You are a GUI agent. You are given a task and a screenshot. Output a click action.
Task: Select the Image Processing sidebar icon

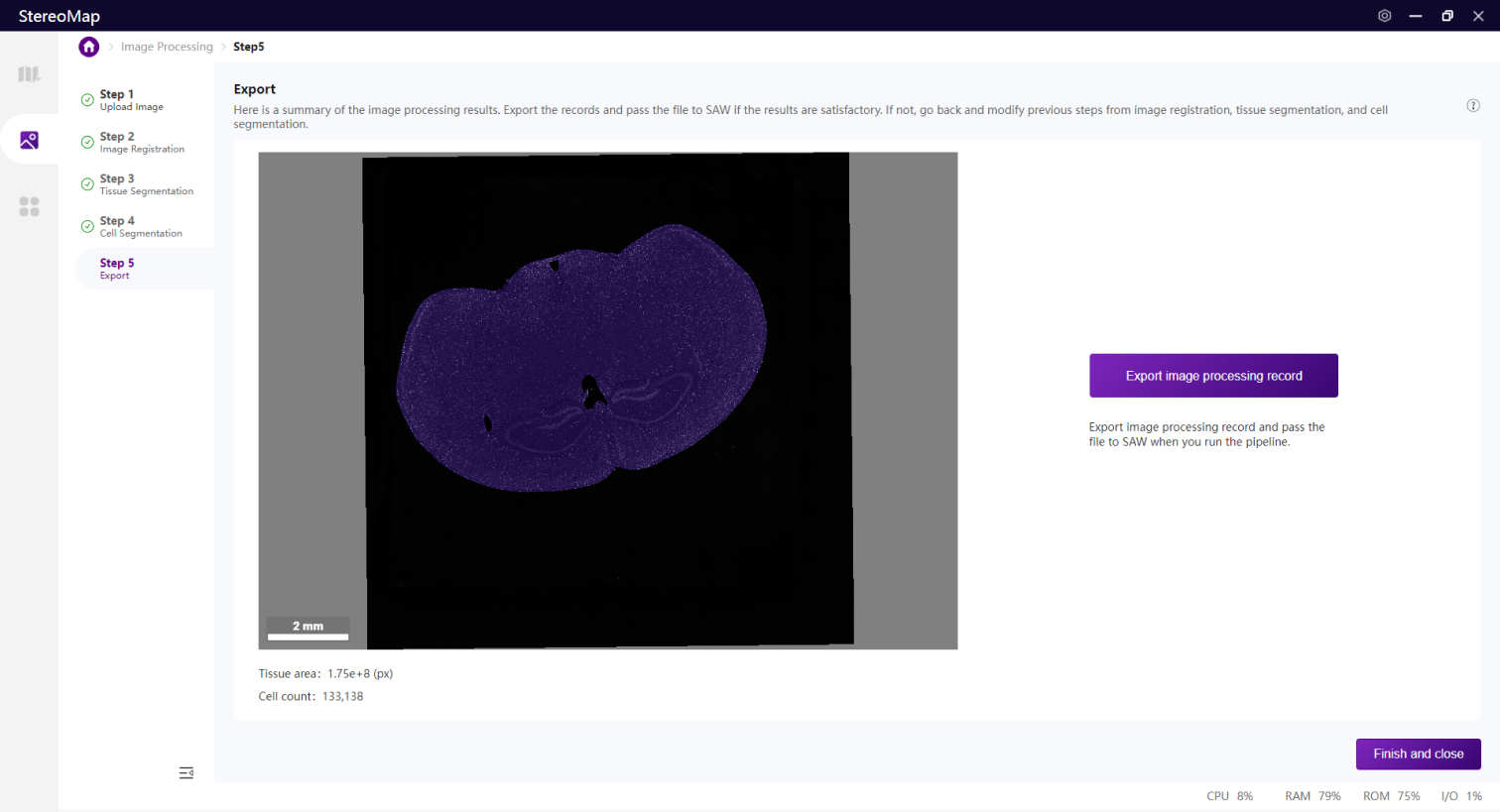pos(29,140)
